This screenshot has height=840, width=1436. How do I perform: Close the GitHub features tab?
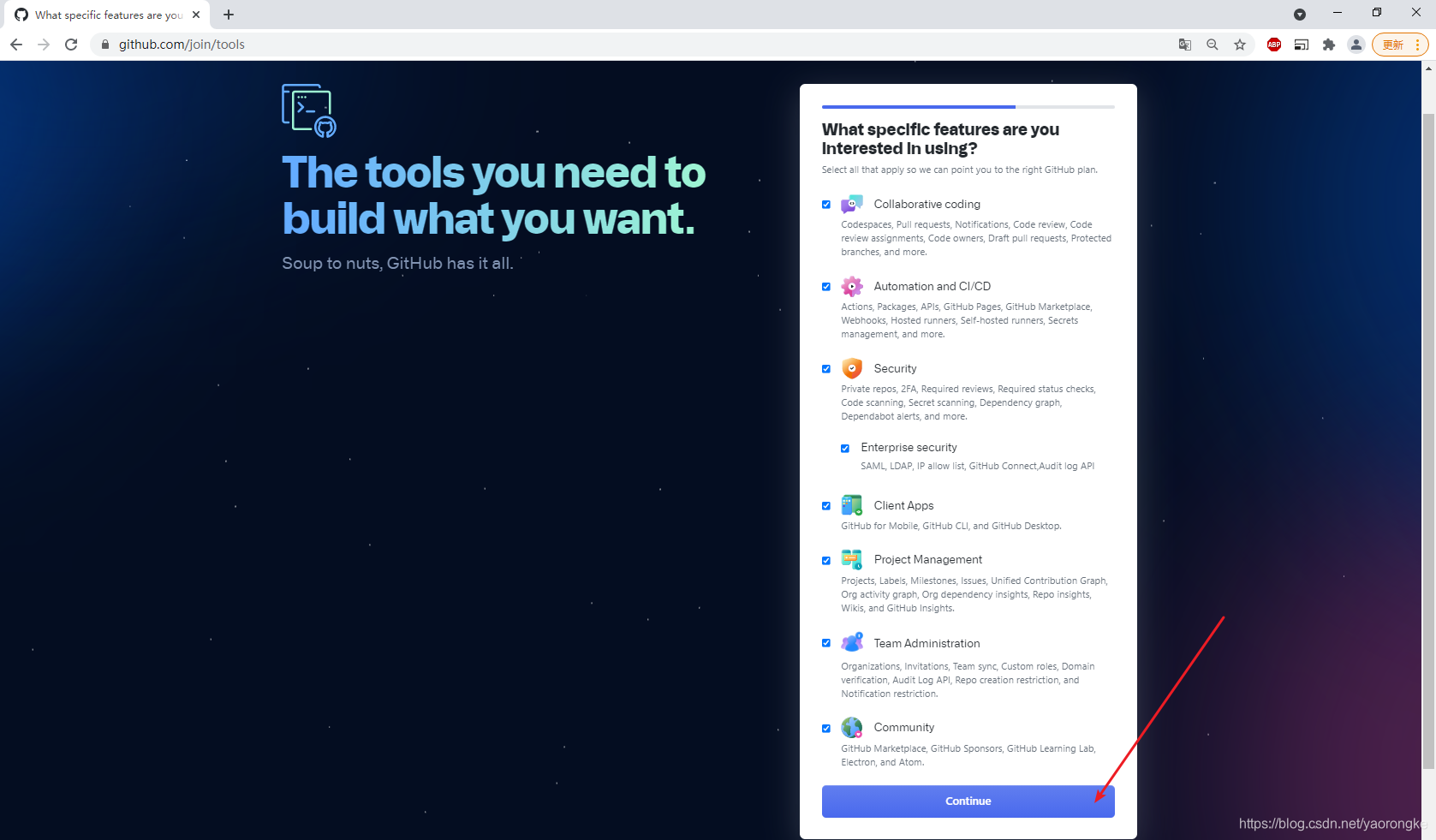pyautogui.click(x=196, y=15)
